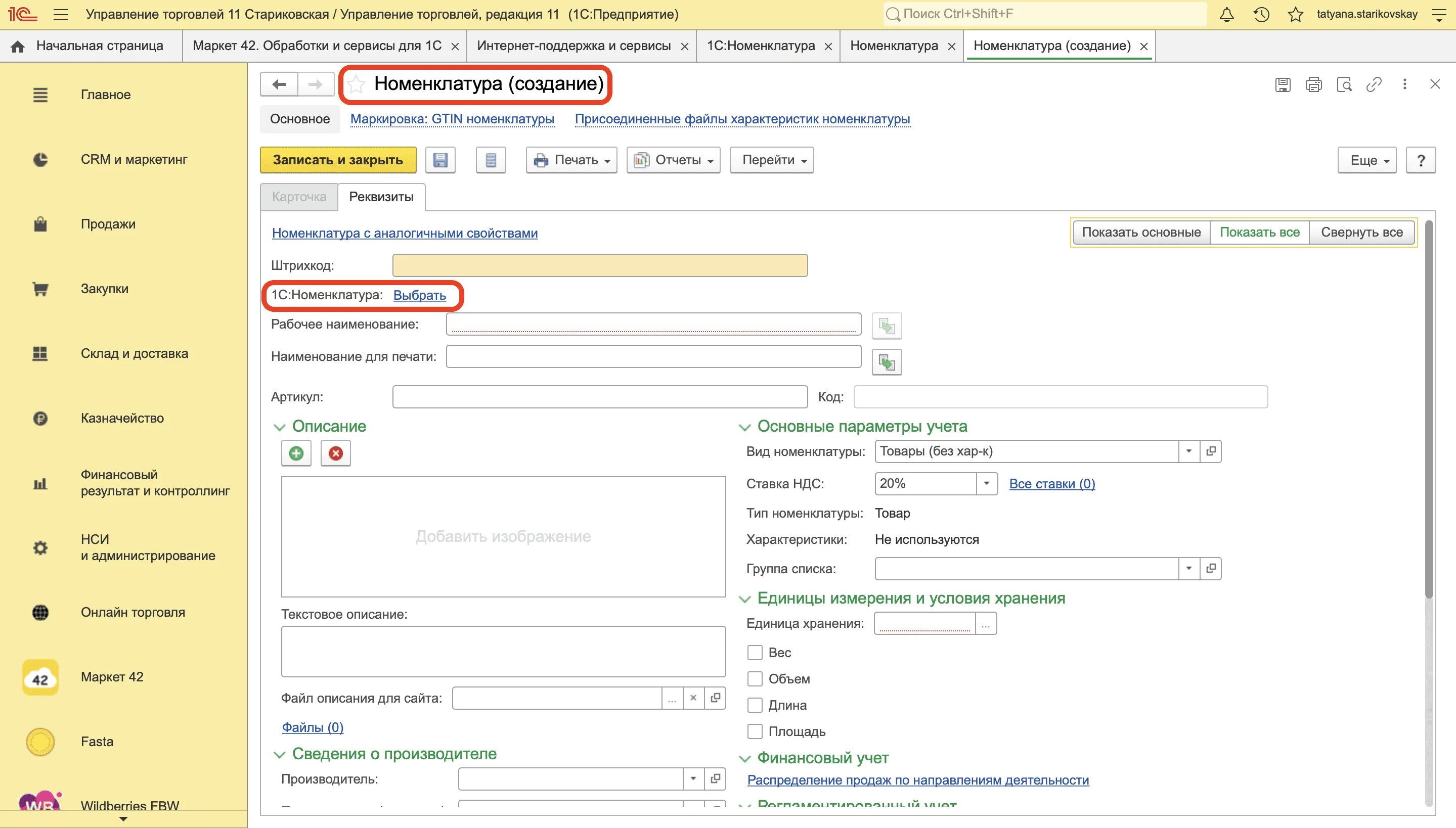The height and width of the screenshot is (828, 1456).
Task: Get link with the chain icon
Action: coord(1374,85)
